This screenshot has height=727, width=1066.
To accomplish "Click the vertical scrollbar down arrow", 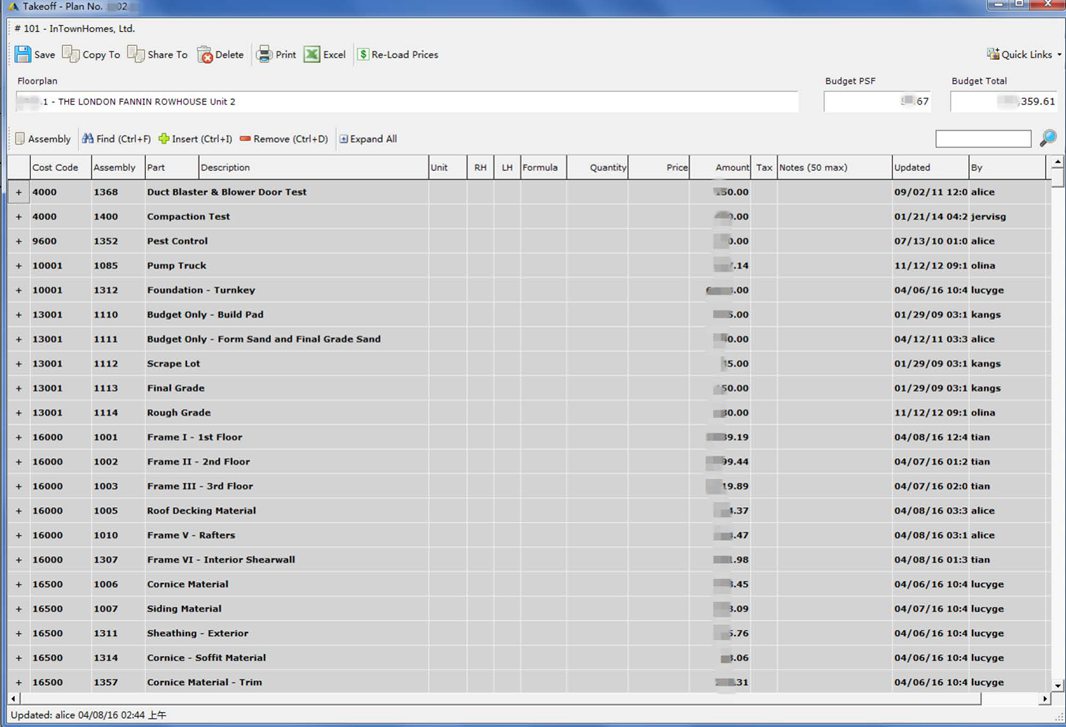I will (x=1058, y=687).
